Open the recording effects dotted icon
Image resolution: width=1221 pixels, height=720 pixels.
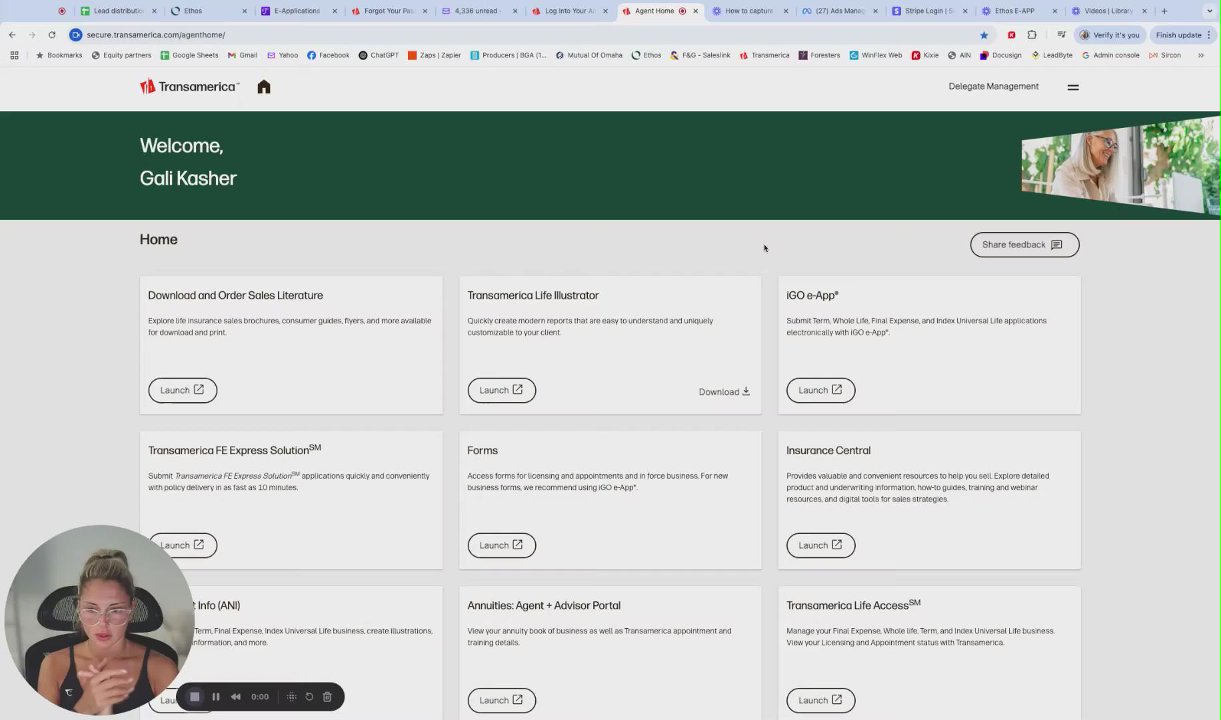point(291,697)
